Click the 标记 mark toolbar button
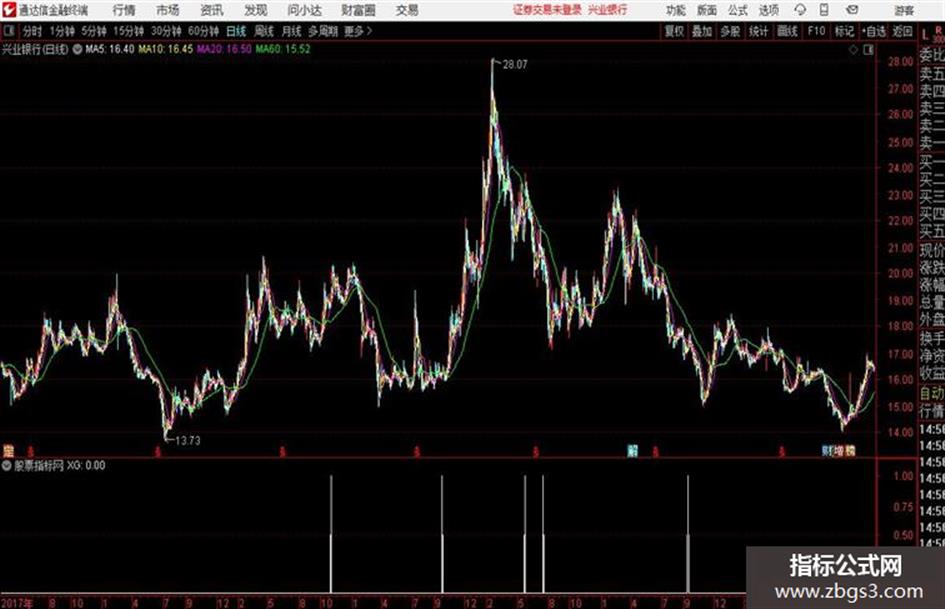945x609 pixels. 844,31
